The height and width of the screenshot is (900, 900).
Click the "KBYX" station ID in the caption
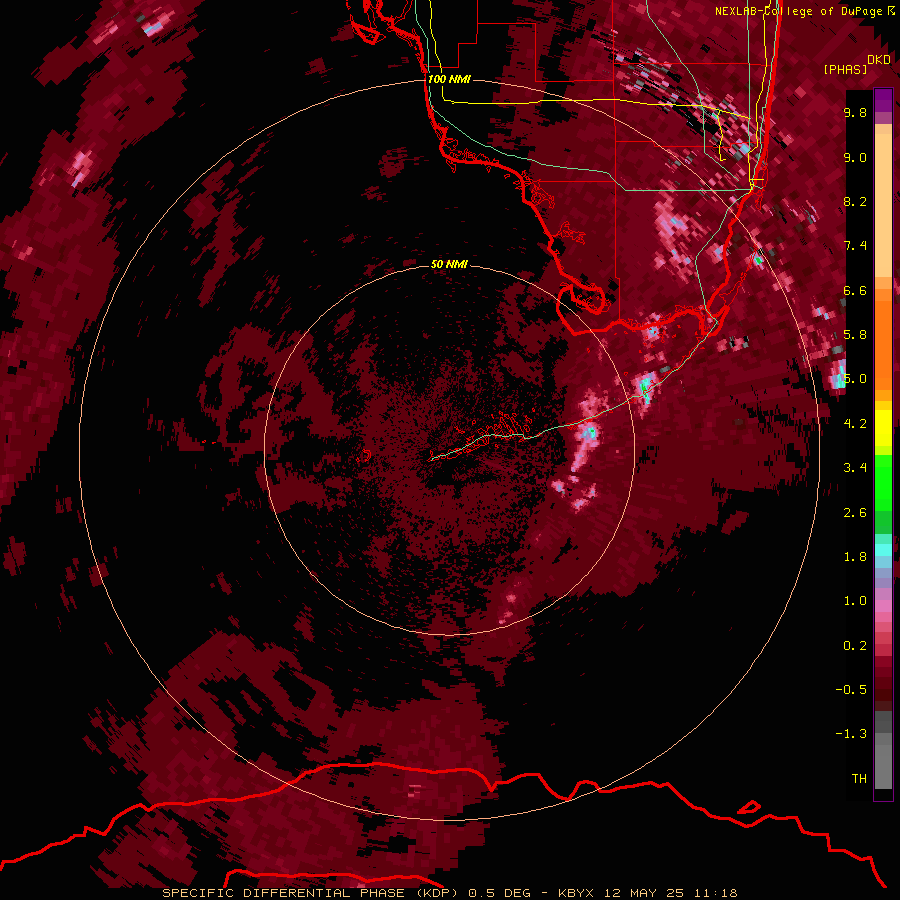576,893
